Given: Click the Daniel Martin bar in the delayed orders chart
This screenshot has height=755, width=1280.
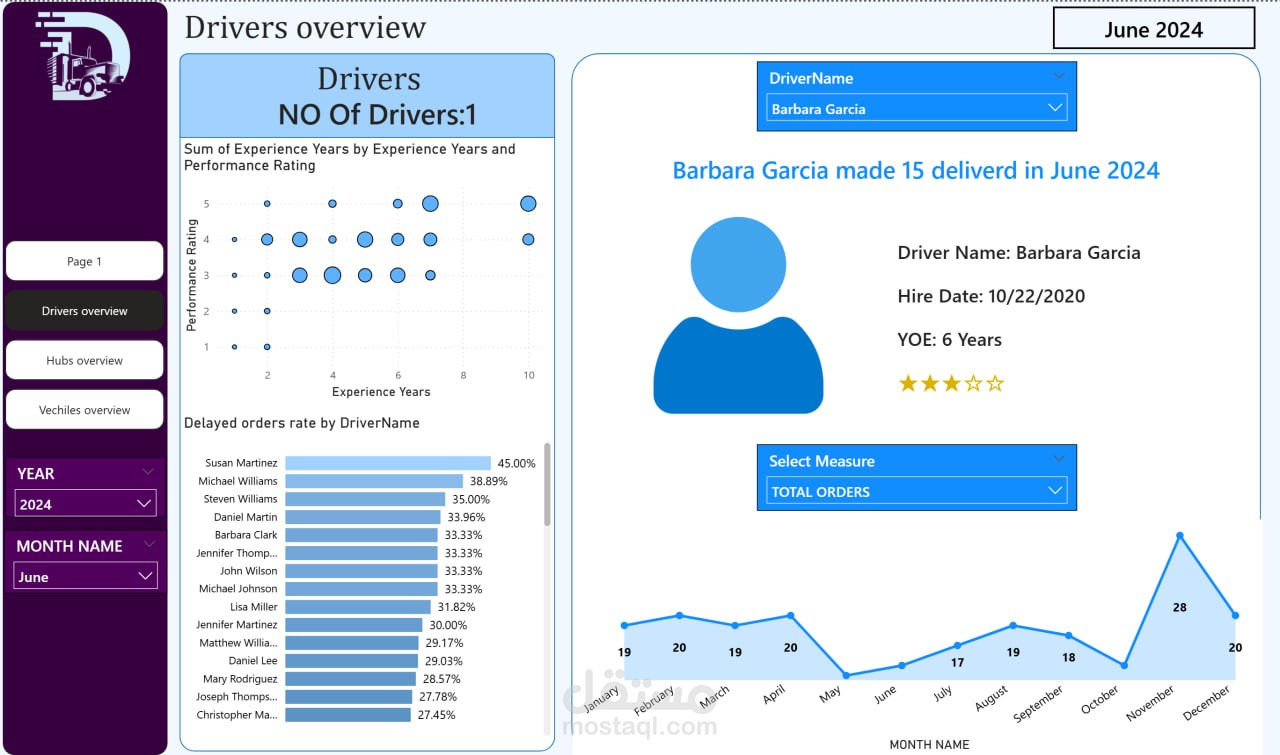Looking at the screenshot, I should click(363, 517).
